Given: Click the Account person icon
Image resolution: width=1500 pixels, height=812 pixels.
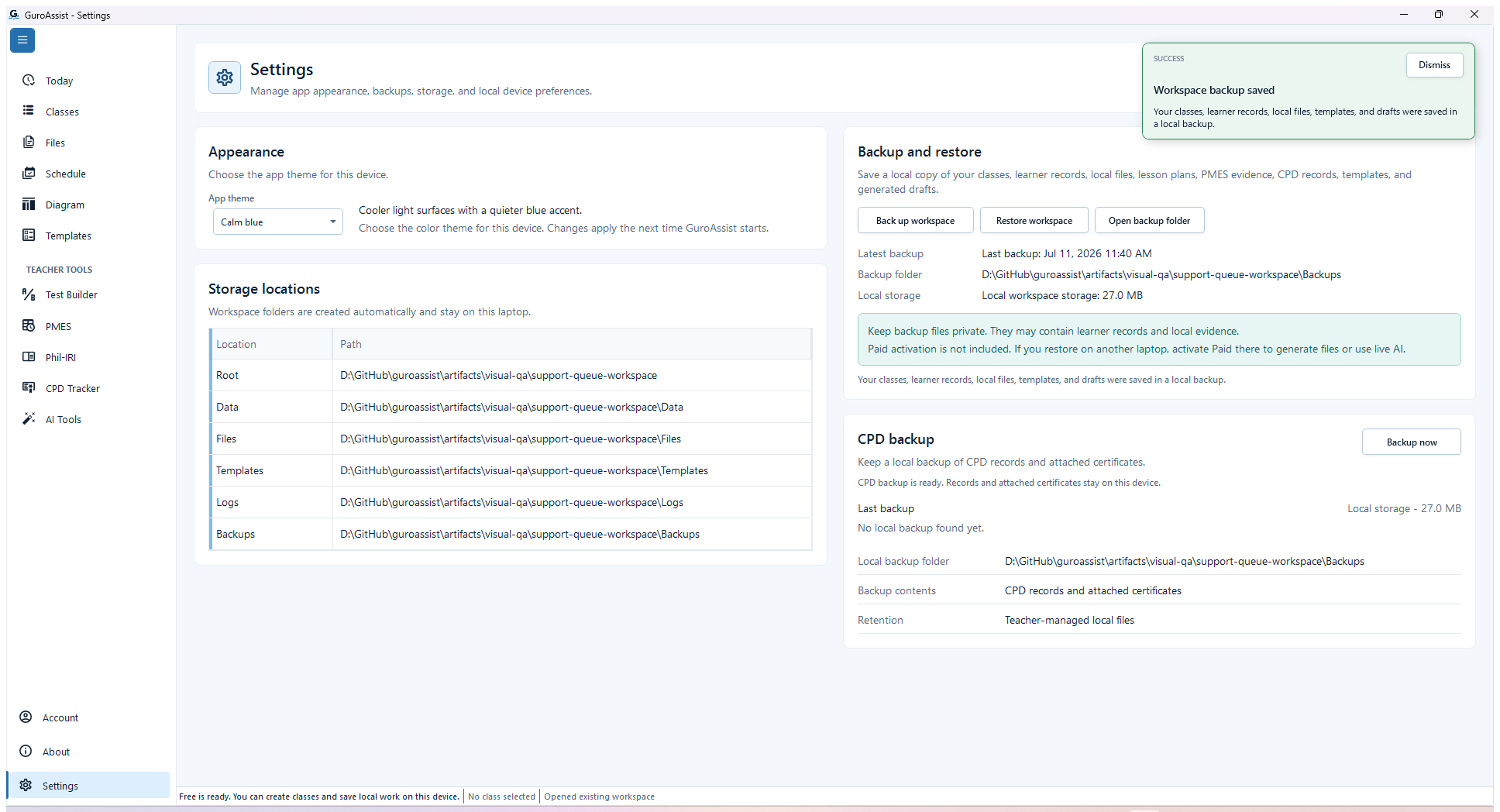Looking at the screenshot, I should coord(26,717).
